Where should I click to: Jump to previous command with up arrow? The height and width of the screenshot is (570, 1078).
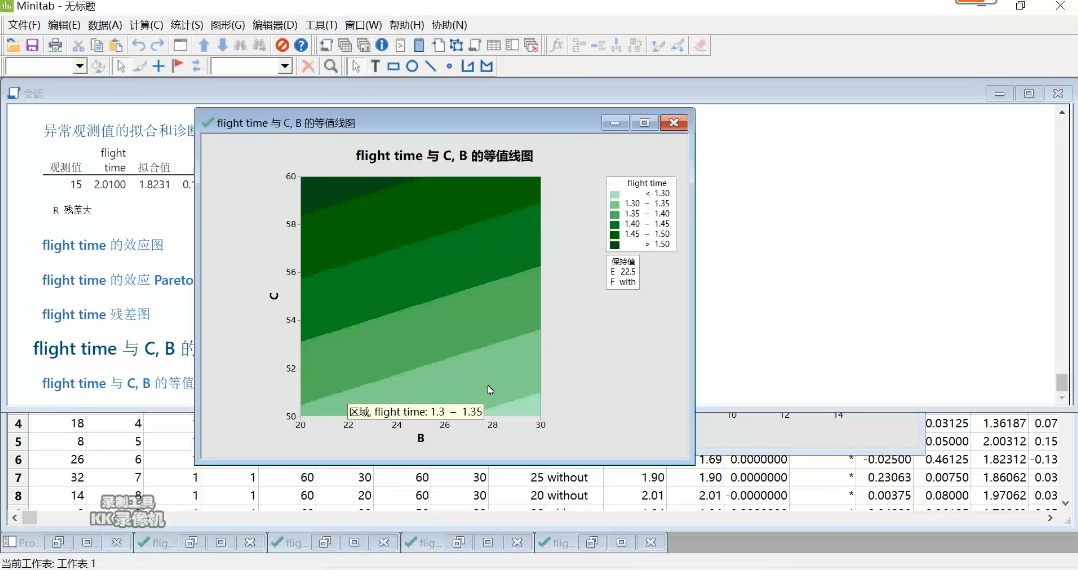point(204,45)
